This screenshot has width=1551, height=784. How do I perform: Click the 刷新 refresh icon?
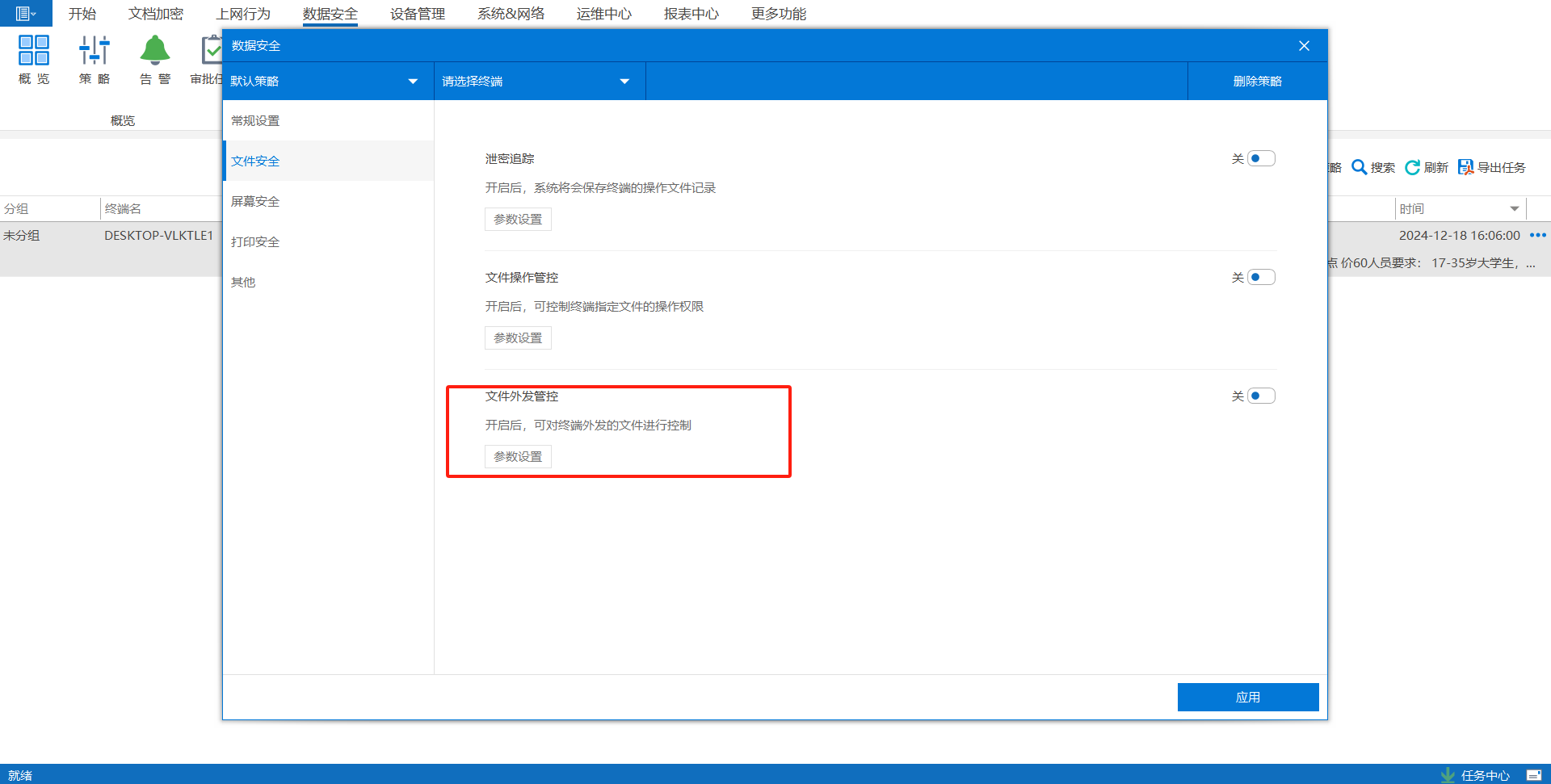coord(1412,167)
